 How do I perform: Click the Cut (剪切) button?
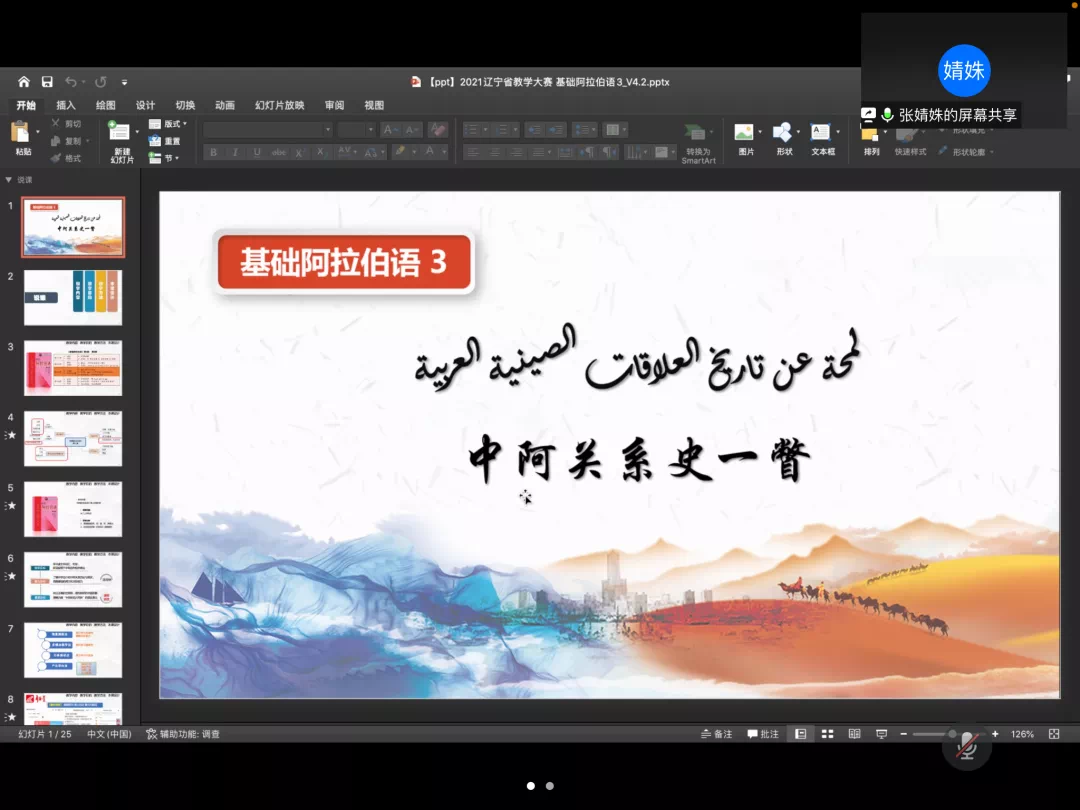[x=66, y=124]
